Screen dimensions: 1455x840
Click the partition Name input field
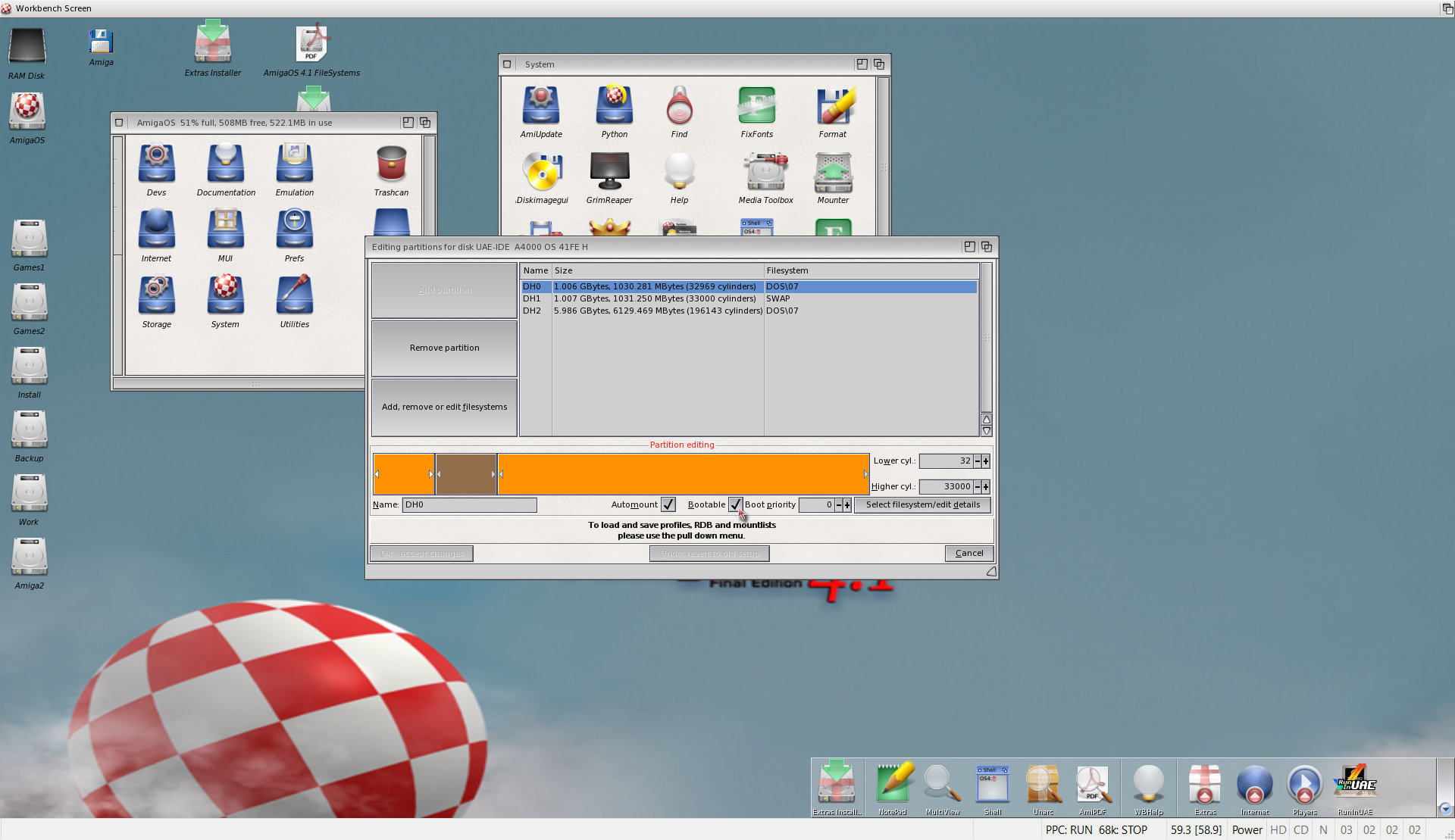click(x=469, y=505)
